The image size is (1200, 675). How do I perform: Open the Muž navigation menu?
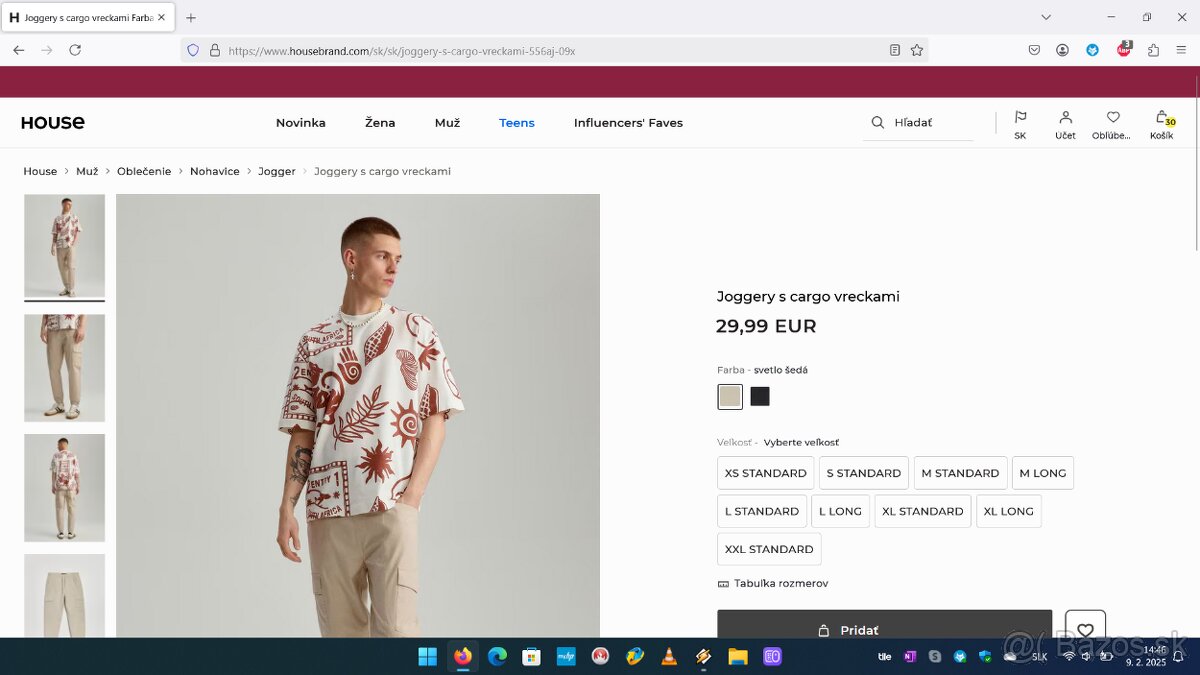point(447,123)
